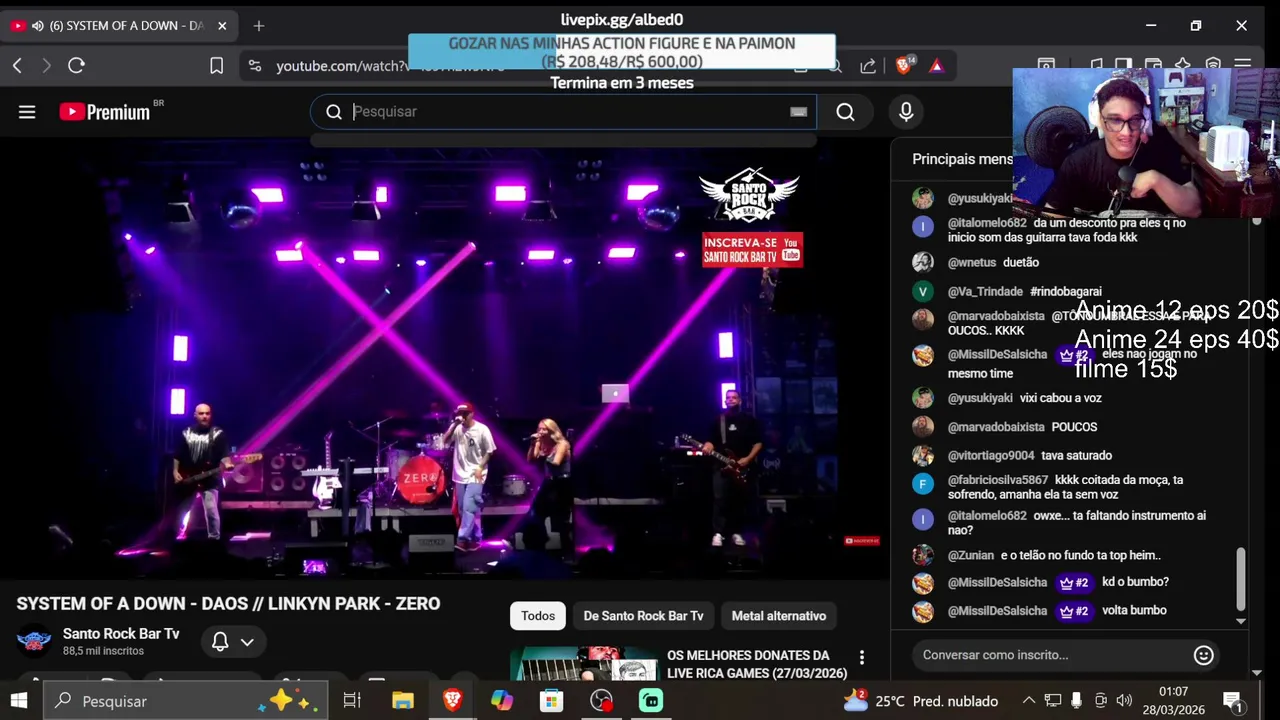This screenshot has height=720, width=1280.
Task: Open the YouTube hamburger guide menu
Action: tap(27, 112)
